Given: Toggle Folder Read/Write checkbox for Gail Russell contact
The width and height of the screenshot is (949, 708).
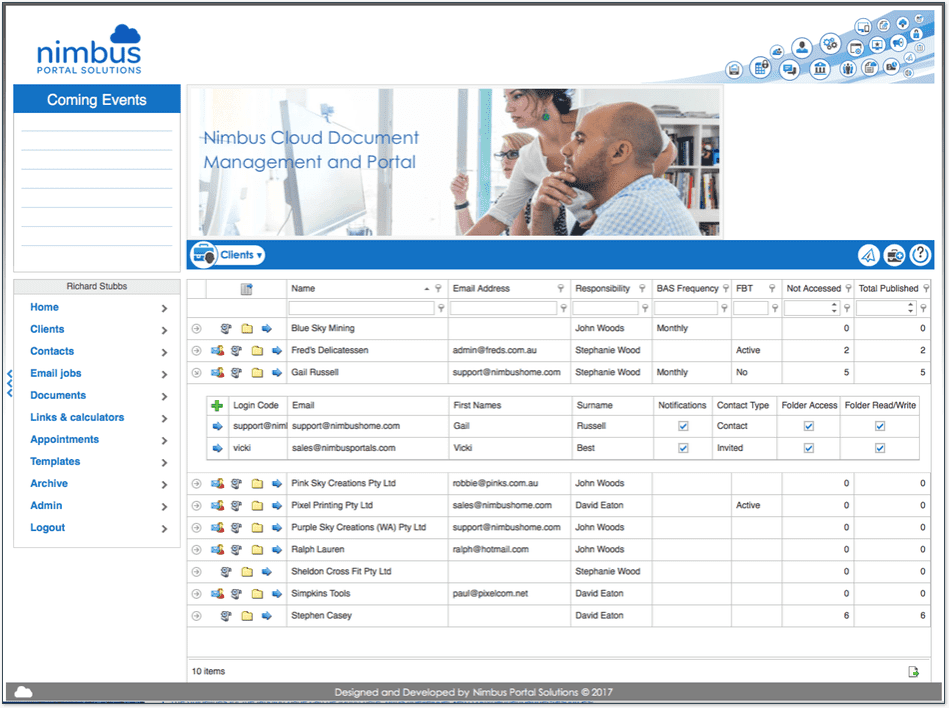Looking at the screenshot, I should [x=880, y=426].
